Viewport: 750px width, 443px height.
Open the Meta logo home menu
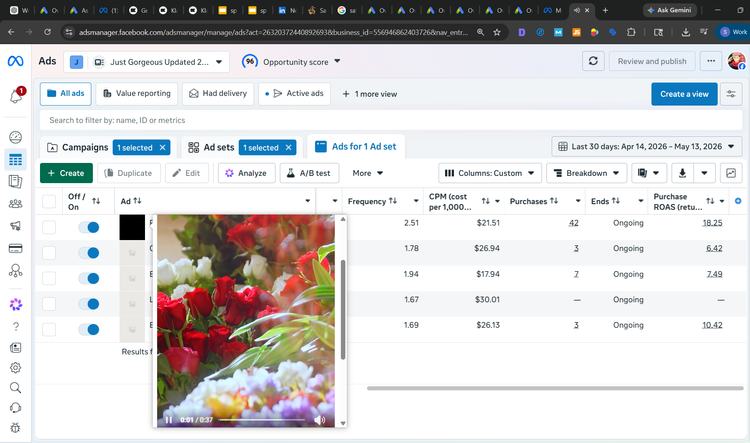point(15,61)
